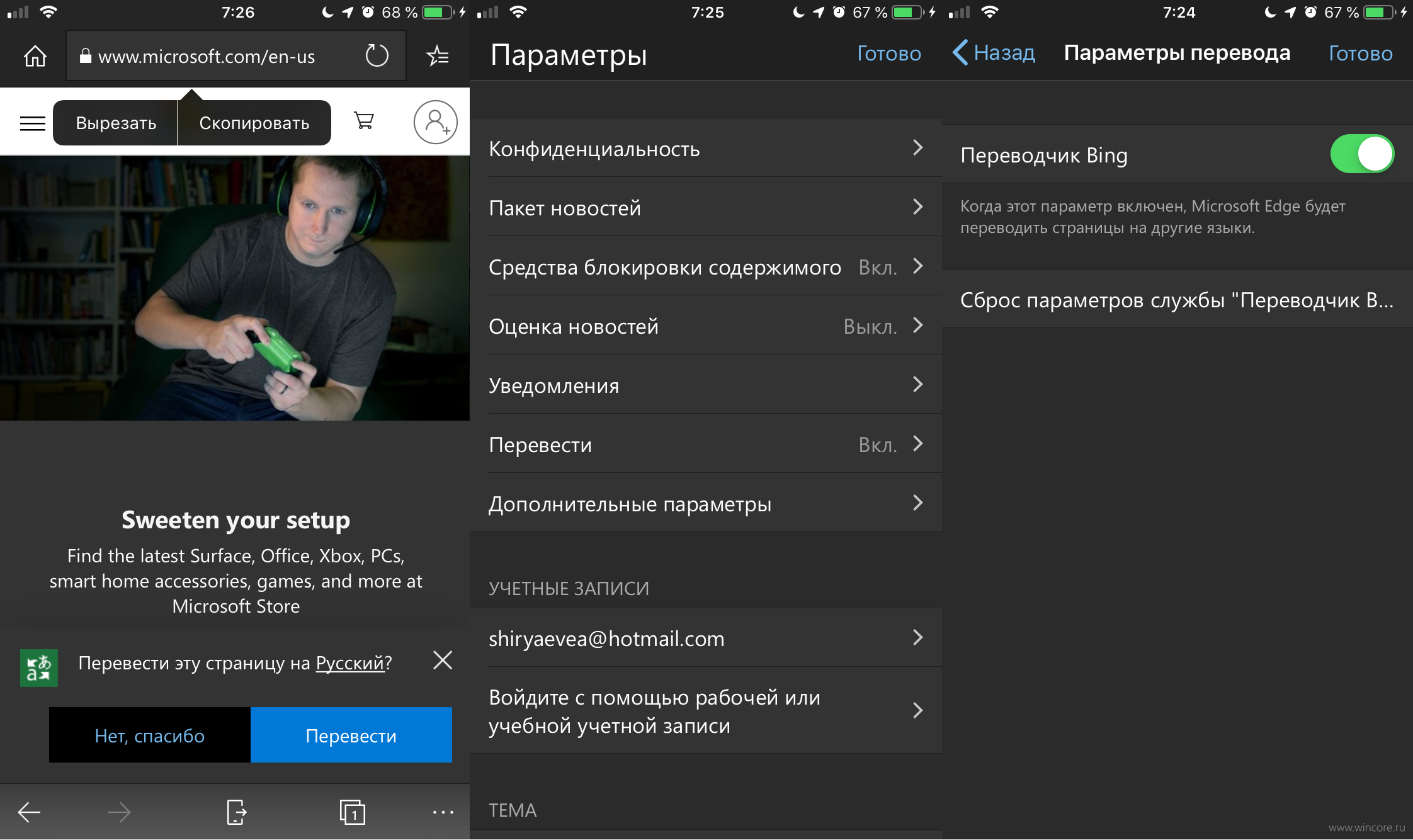Tap Готово in Параметры screen
The image size is (1413, 840).
click(889, 54)
